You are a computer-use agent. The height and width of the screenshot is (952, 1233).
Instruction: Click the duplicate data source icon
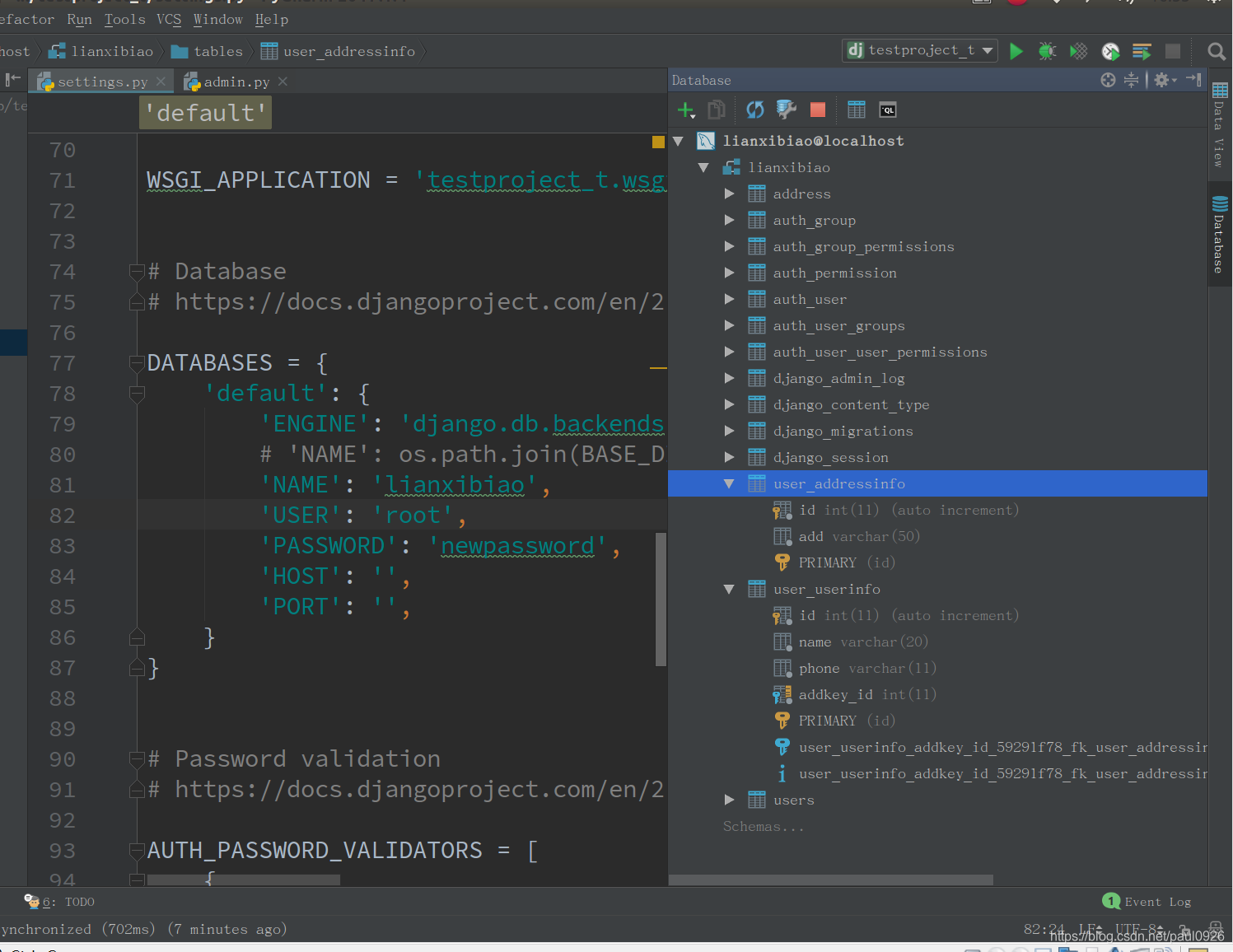[x=717, y=110]
